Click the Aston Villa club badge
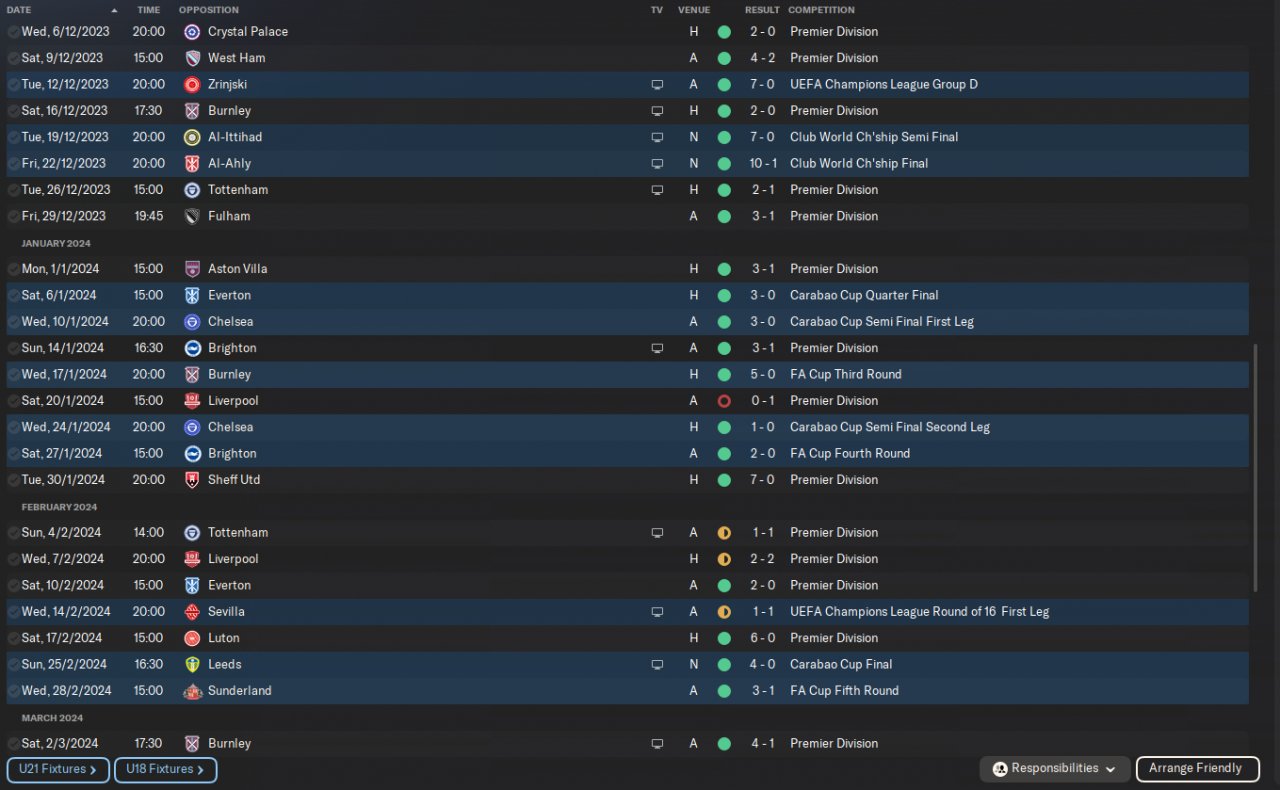The image size is (1280, 790). (x=192, y=269)
